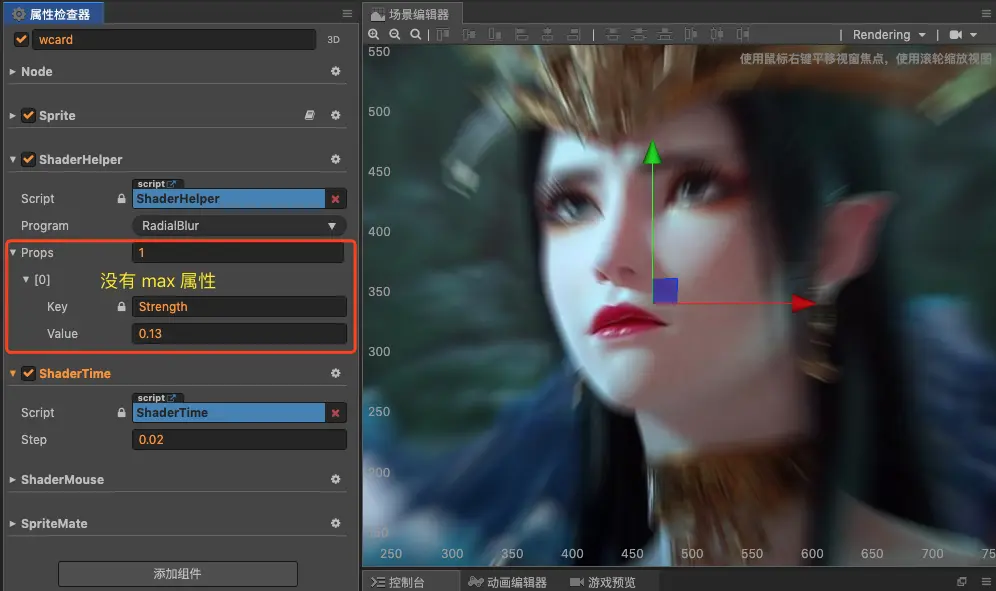996x591 pixels.
Task: Switch to the 控制台 tab
Action: point(398,582)
